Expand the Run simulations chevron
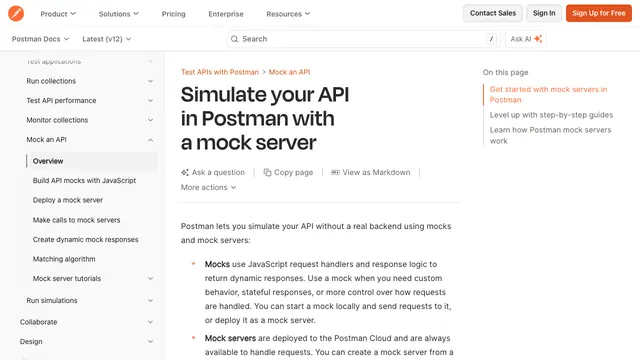 coord(150,301)
